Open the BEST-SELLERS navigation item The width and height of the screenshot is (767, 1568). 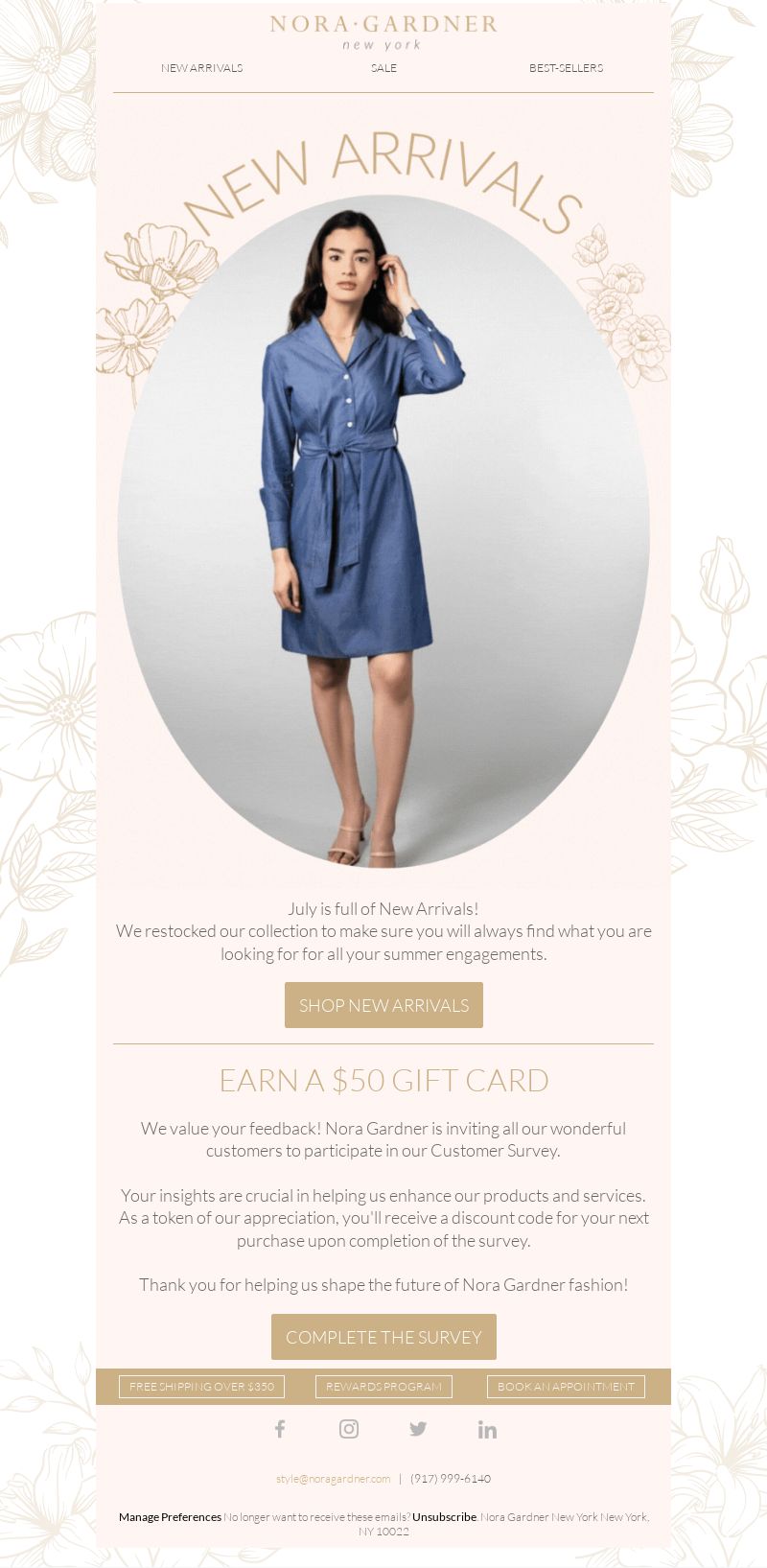[566, 68]
